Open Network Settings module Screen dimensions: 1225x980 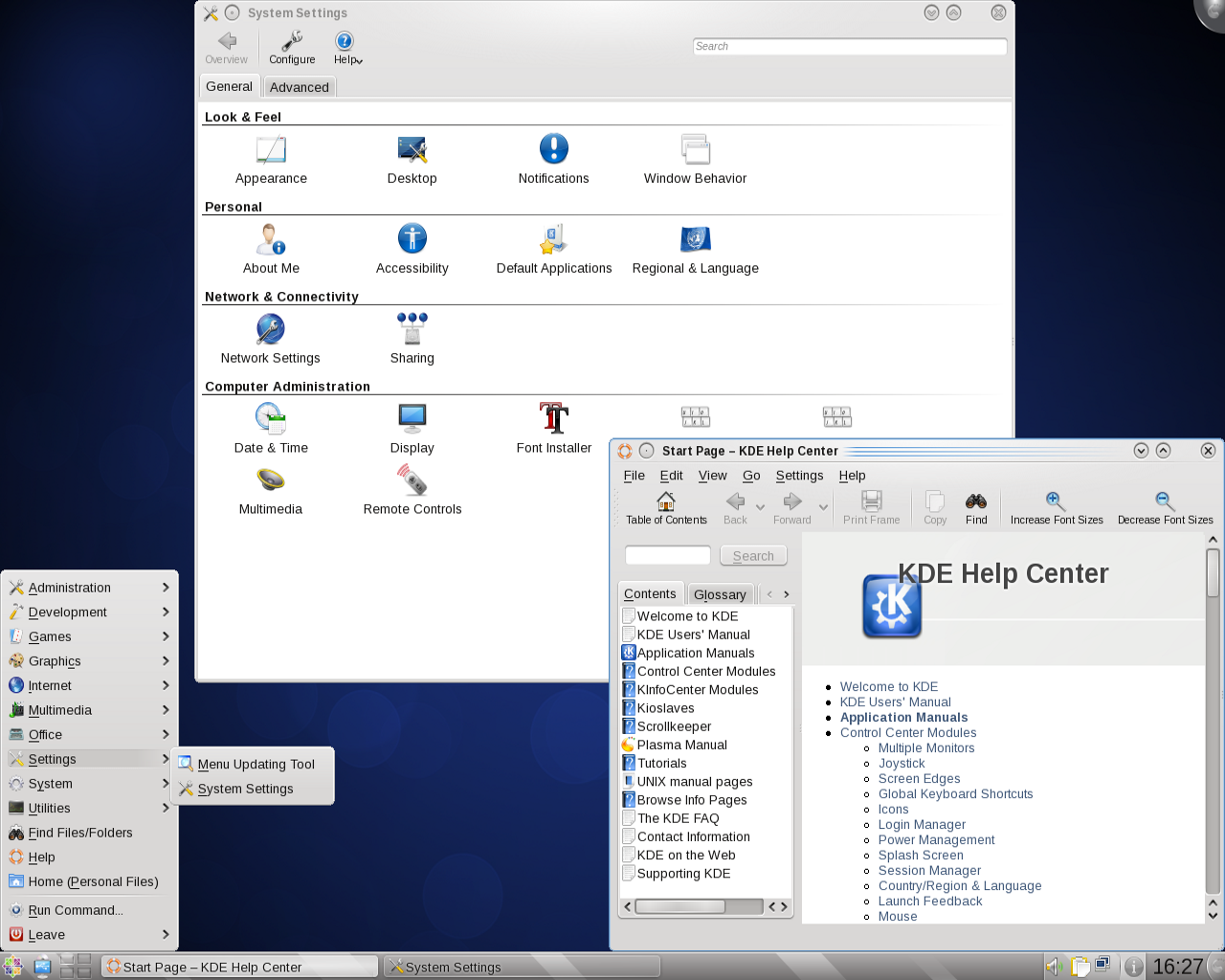(271, 340)
